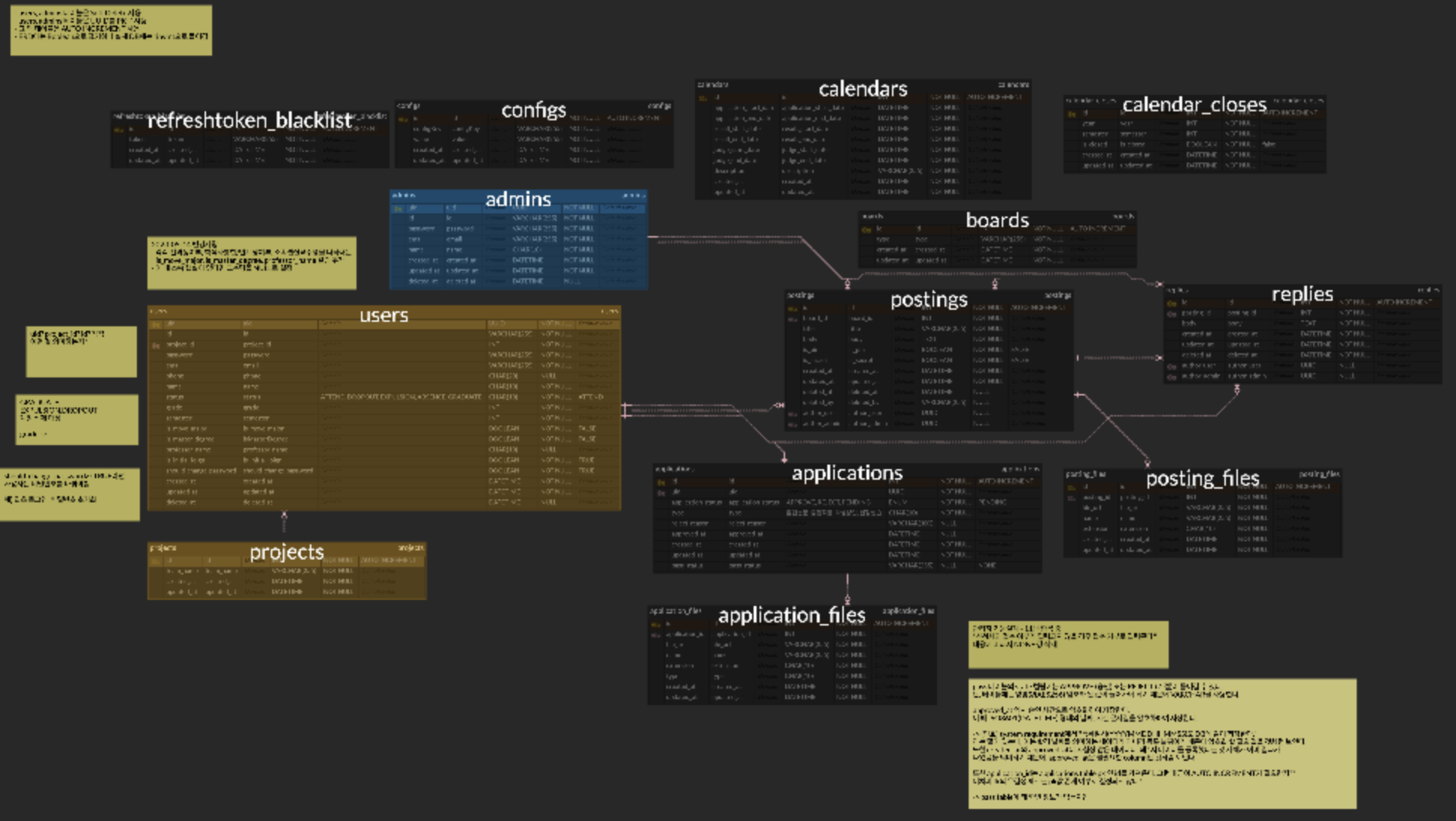This screenshot has width=1456, height=821.
Task: Select the calendars table title
Action: (863, 89)
